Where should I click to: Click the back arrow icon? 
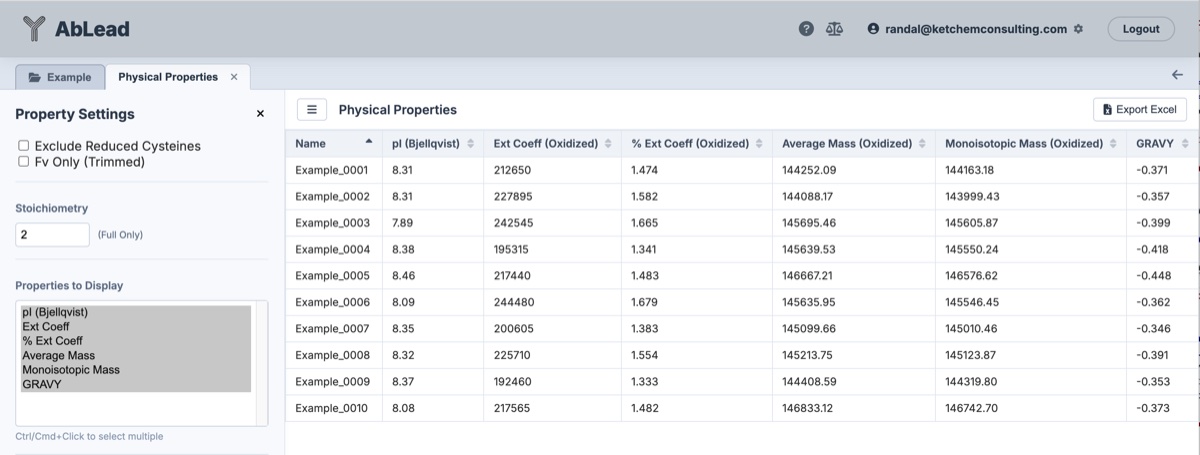click(x=1177, y=75)
